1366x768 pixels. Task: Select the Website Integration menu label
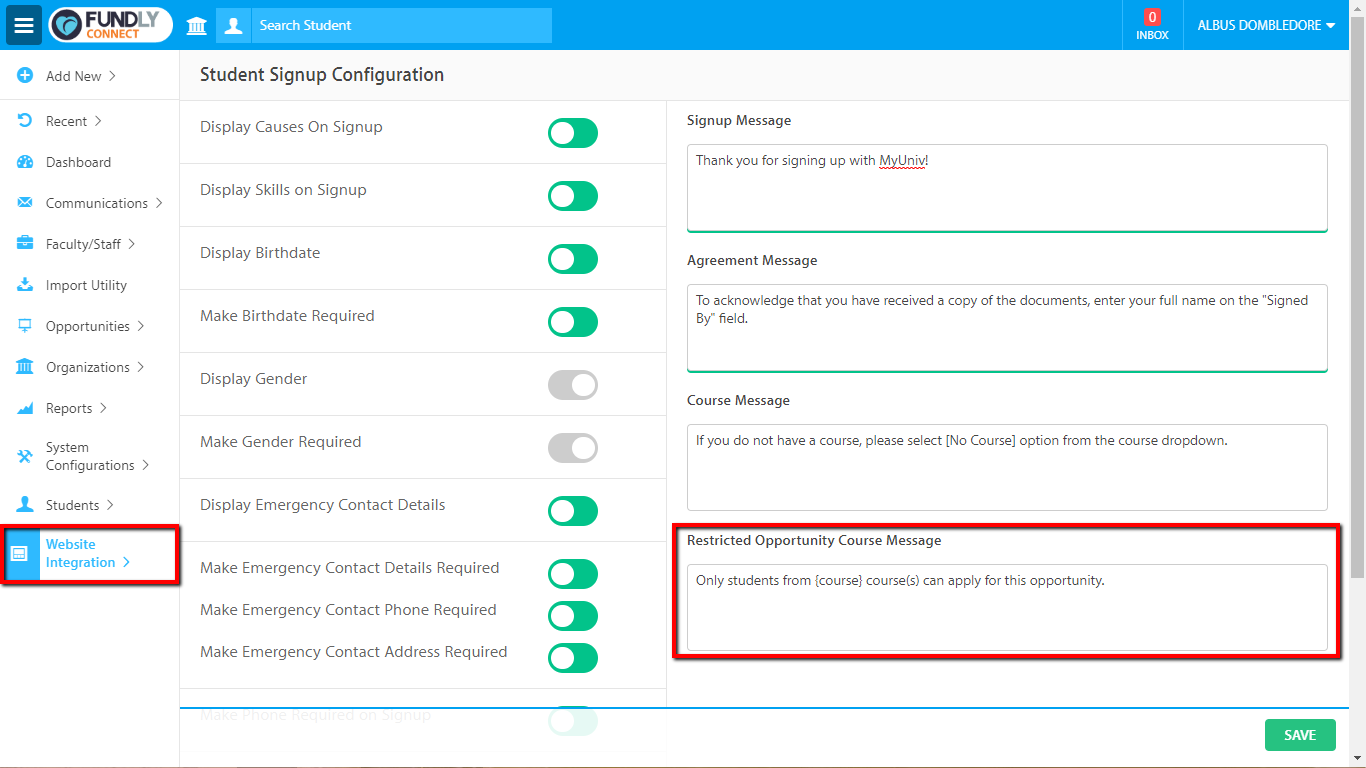point(81,553)
